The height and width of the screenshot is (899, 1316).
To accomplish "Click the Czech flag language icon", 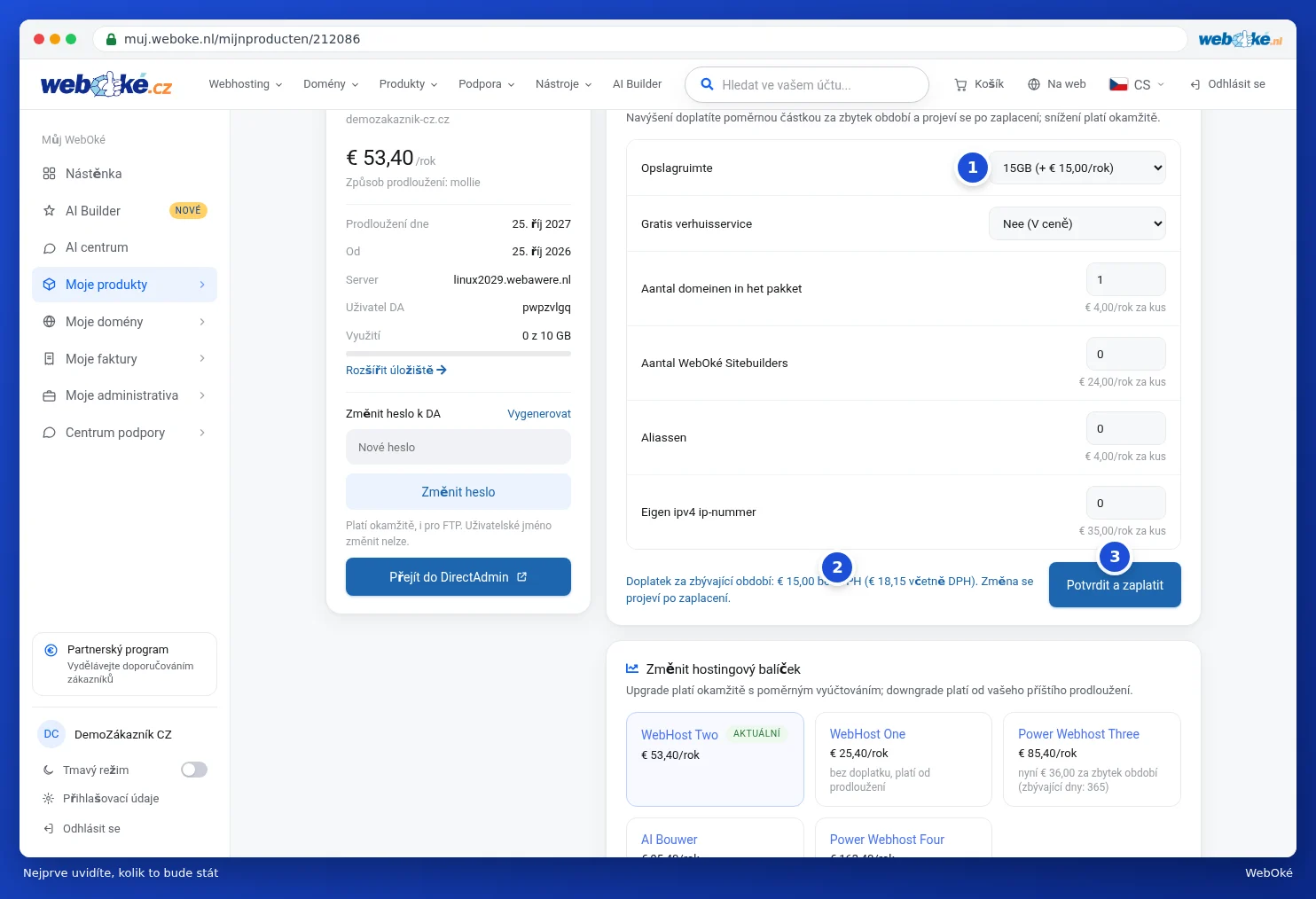I will pyautogui.click(x=1118, y=84).
